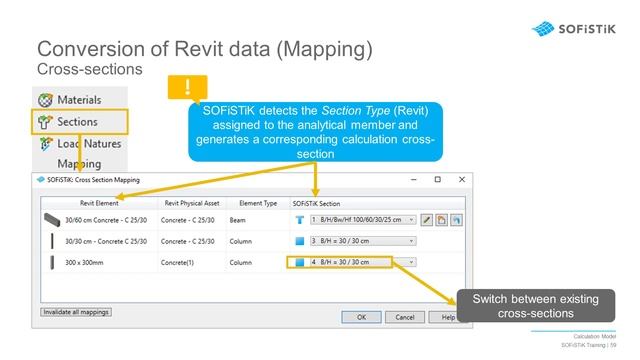This screenshot has width=640, height=360.
Task: Click the column icon for the 300 x 300mm row
Action: click(52, 262)
